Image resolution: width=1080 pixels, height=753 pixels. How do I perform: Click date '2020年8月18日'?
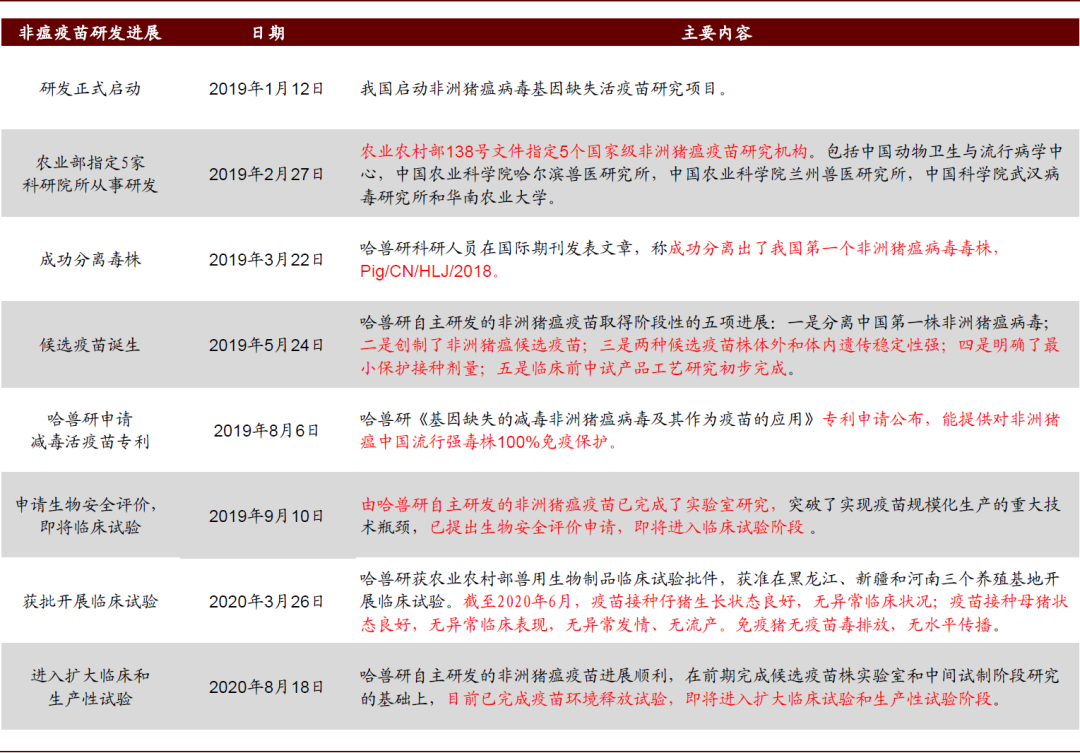point(266,688)
